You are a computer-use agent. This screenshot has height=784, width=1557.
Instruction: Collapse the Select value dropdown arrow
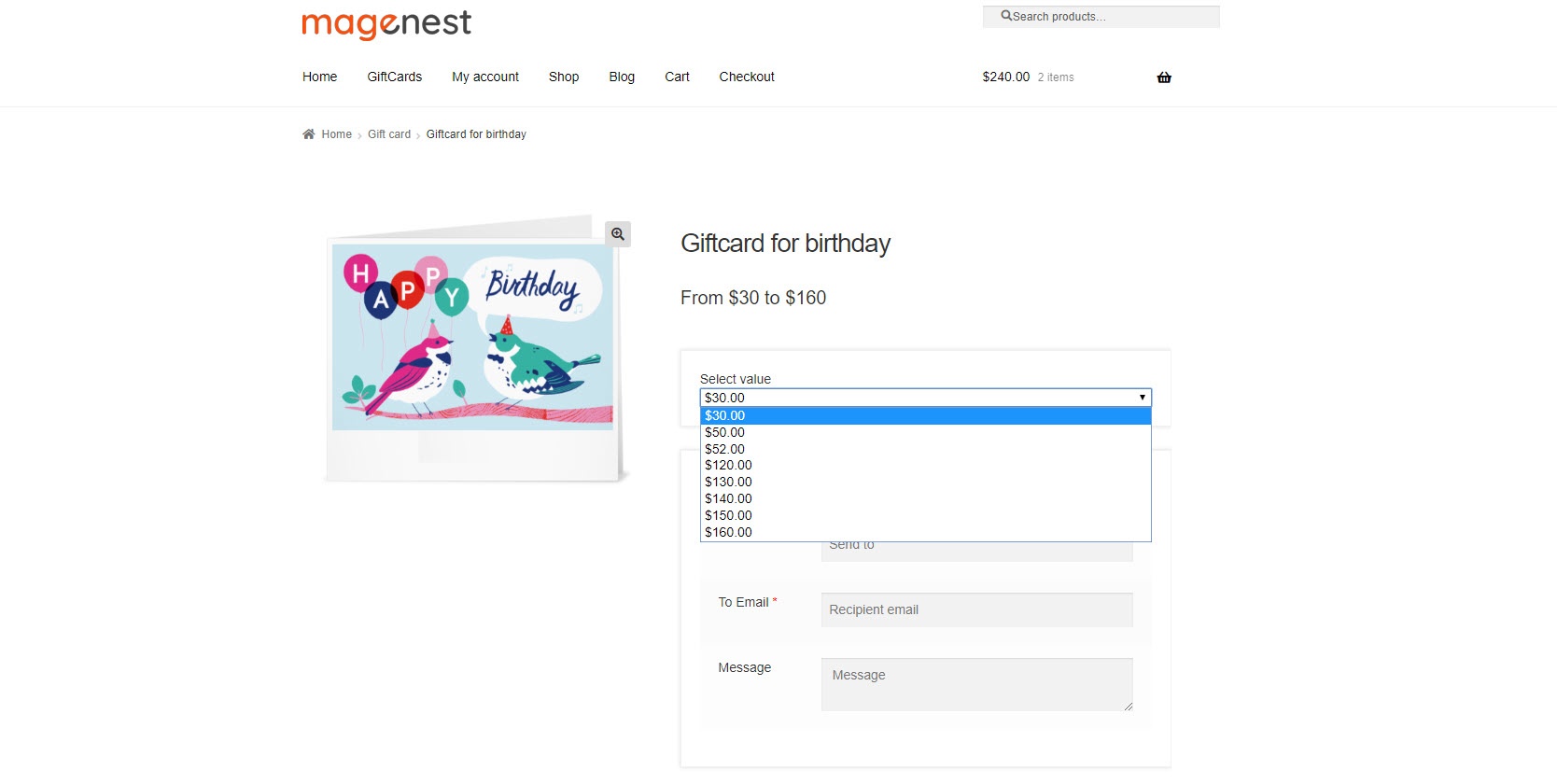[1142, 398]
